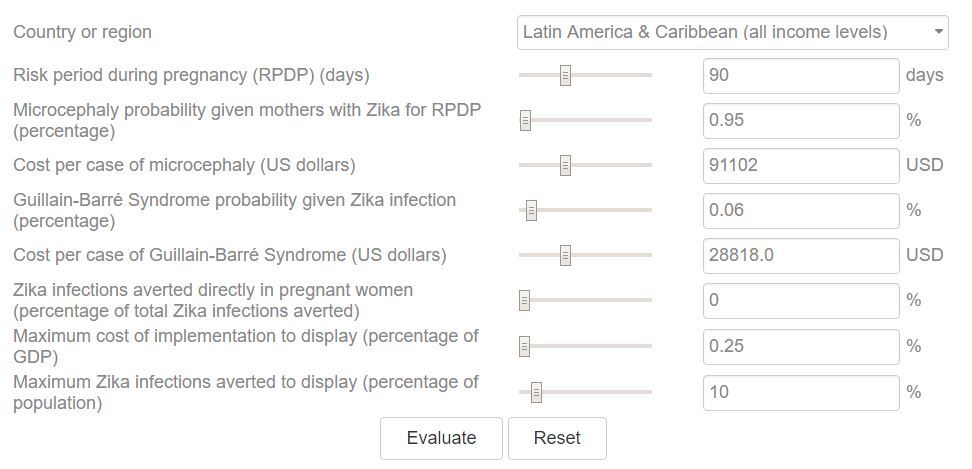The width and height of the screenshot is (972, 469).
Task: Click the Guillain-Barré cost per case slider handle
Action: (565, 255)
